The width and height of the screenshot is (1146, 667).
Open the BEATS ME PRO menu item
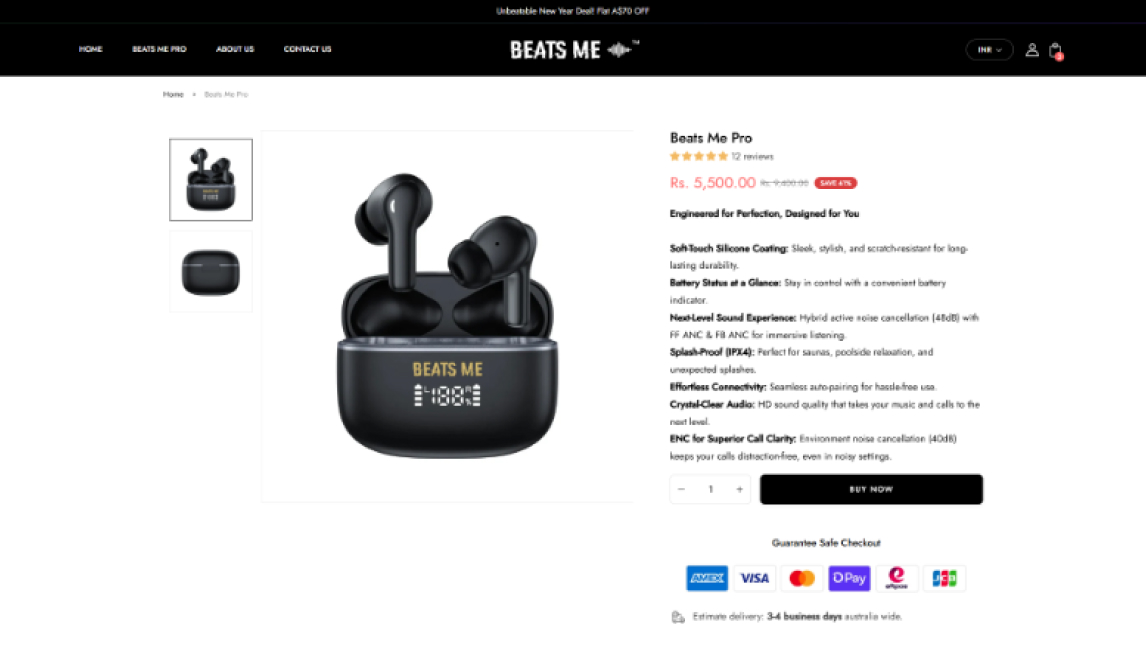159,49
